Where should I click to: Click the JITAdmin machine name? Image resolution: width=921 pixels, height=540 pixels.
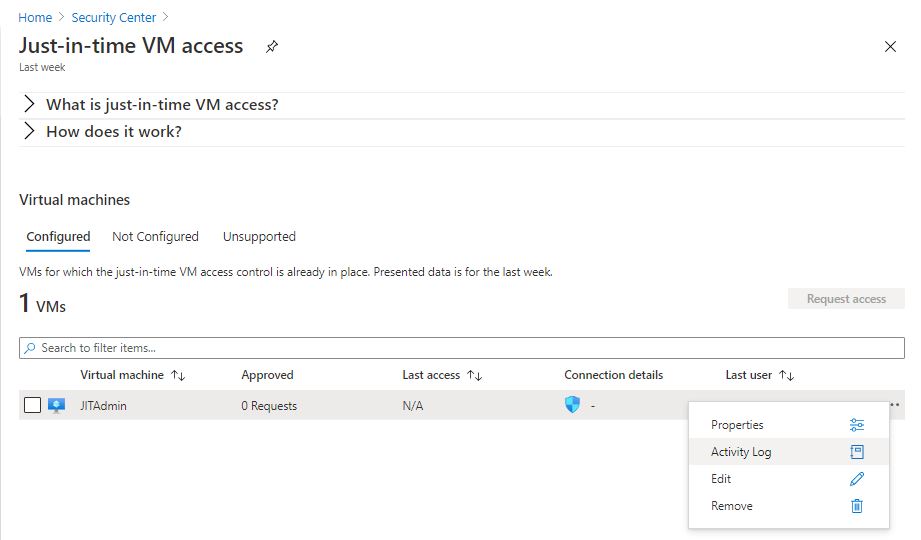103,405
